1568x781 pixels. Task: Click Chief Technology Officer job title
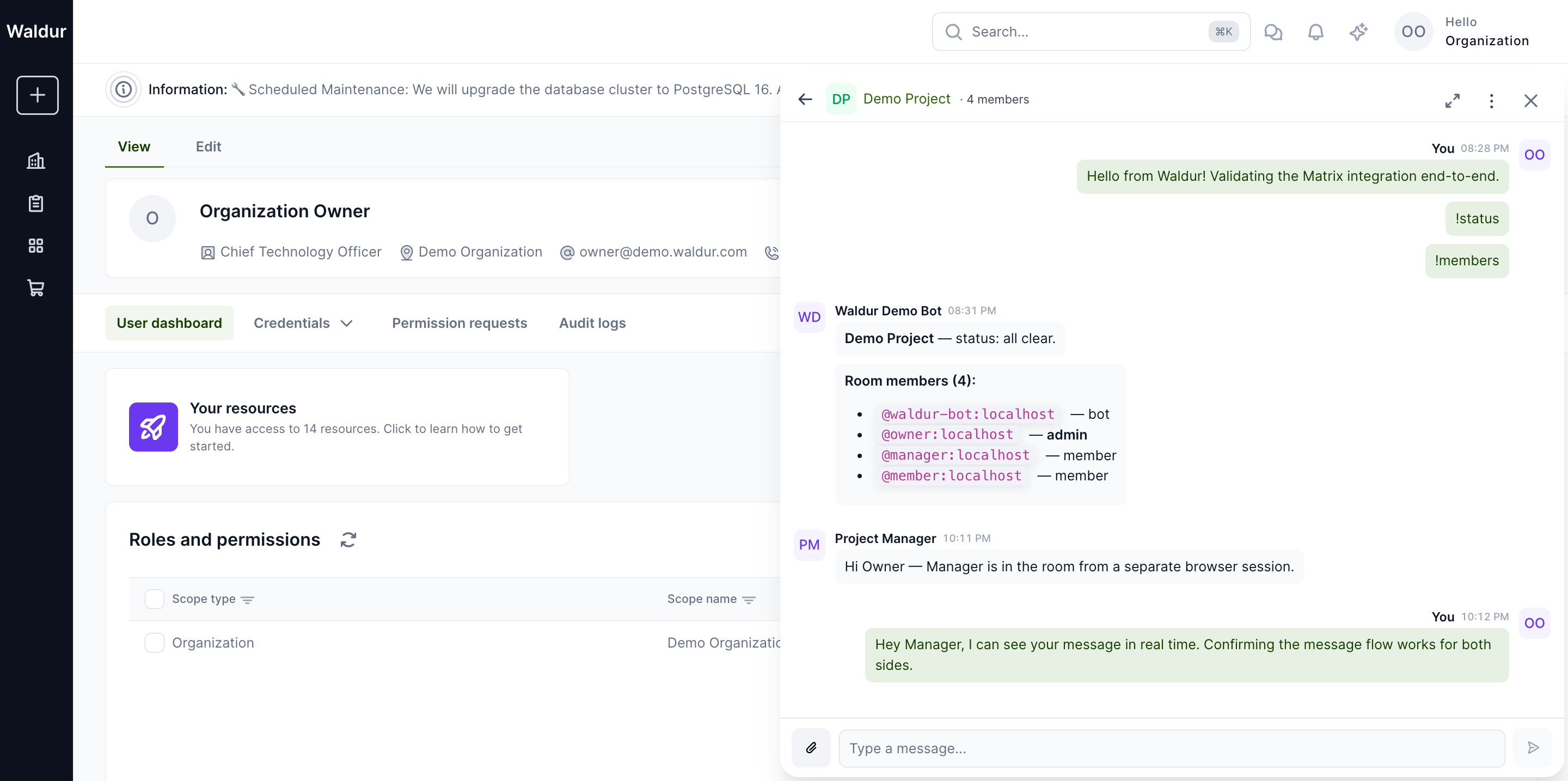pos(301,252)
